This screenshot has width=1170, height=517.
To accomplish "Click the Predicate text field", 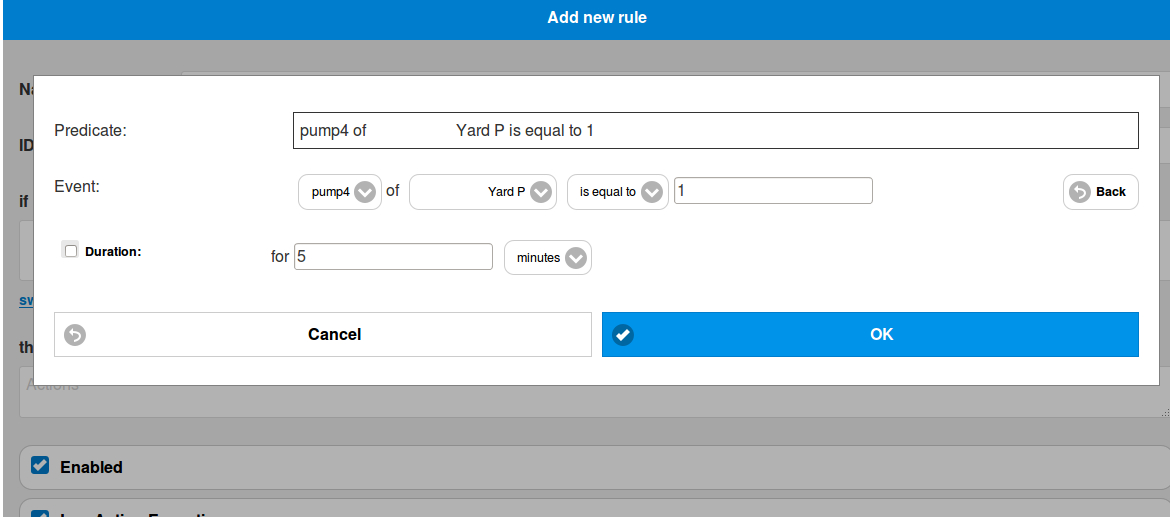I will click(716, 131).
